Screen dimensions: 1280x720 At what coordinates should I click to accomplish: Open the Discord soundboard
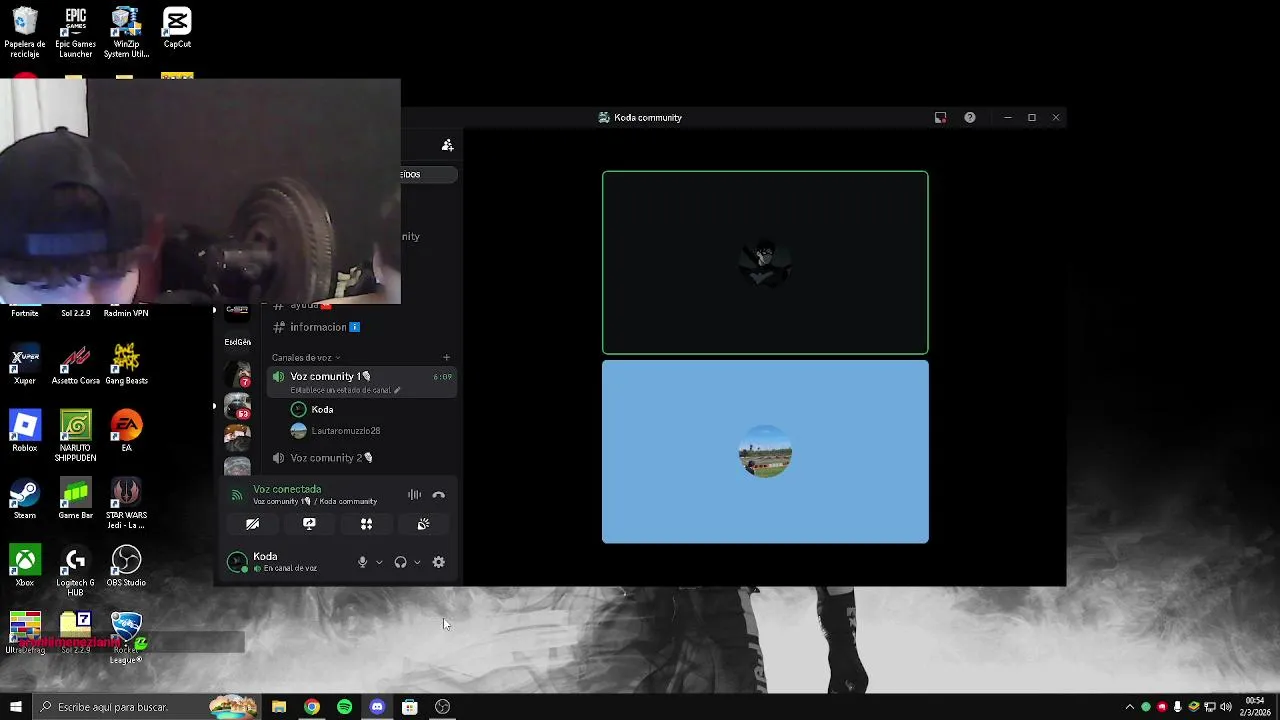pyautogui.click(x=423, y=524)
